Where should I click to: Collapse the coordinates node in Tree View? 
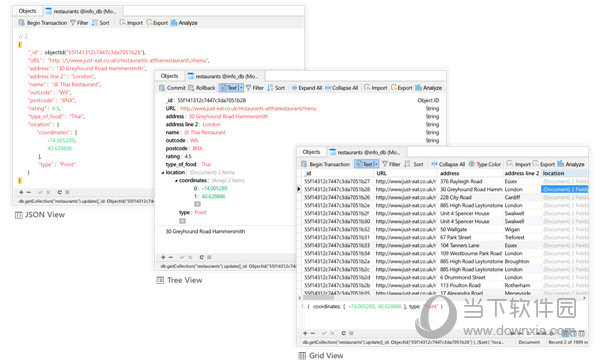point(176,181)
